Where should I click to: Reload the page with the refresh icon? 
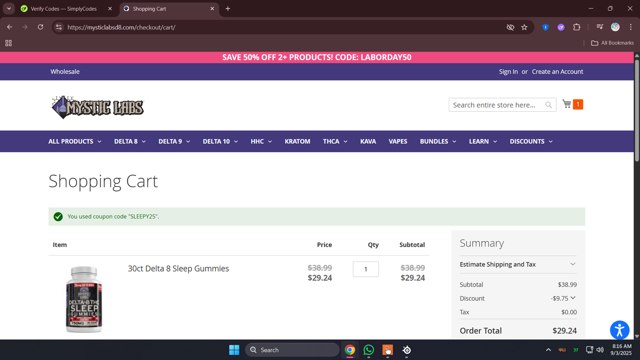[x=40, y=27]
